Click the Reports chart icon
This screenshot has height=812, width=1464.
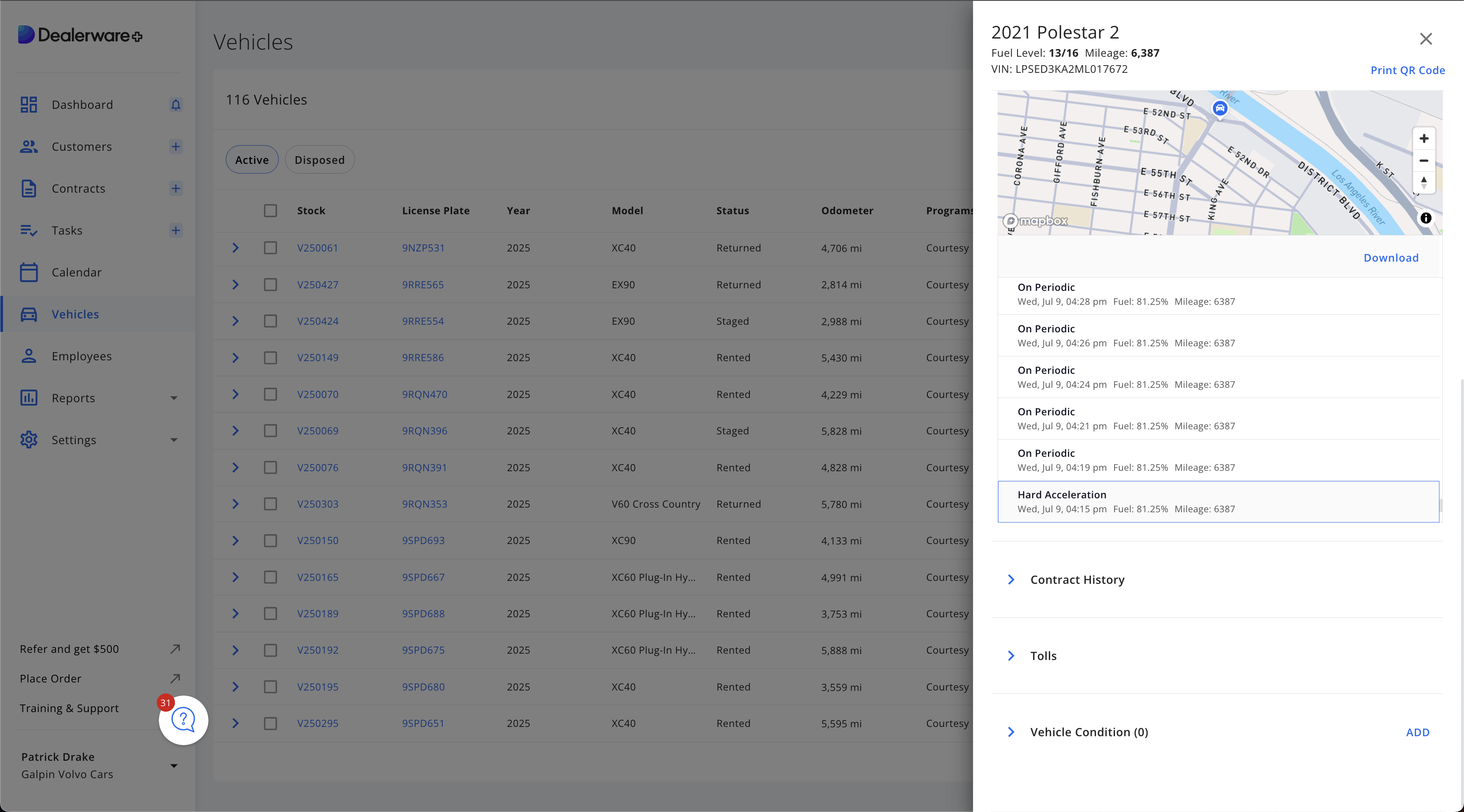click(x=29, y=398)
